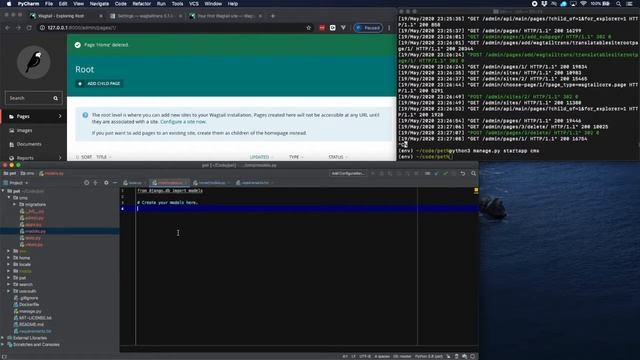Open the browser three-dot menu
The width and height of the screenshot is (640, 360).
point(389,28)
